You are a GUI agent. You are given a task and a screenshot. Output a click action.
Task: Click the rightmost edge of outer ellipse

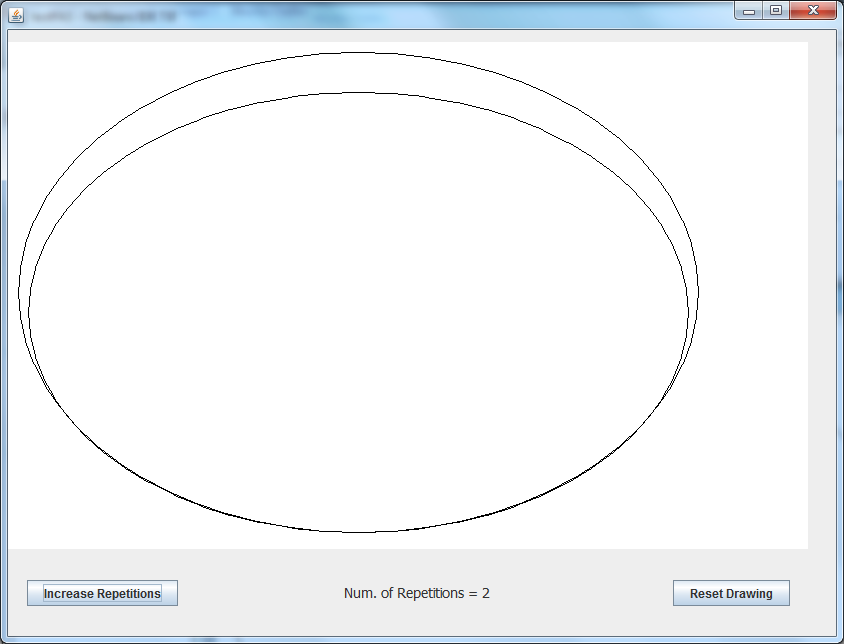point(698,292)
